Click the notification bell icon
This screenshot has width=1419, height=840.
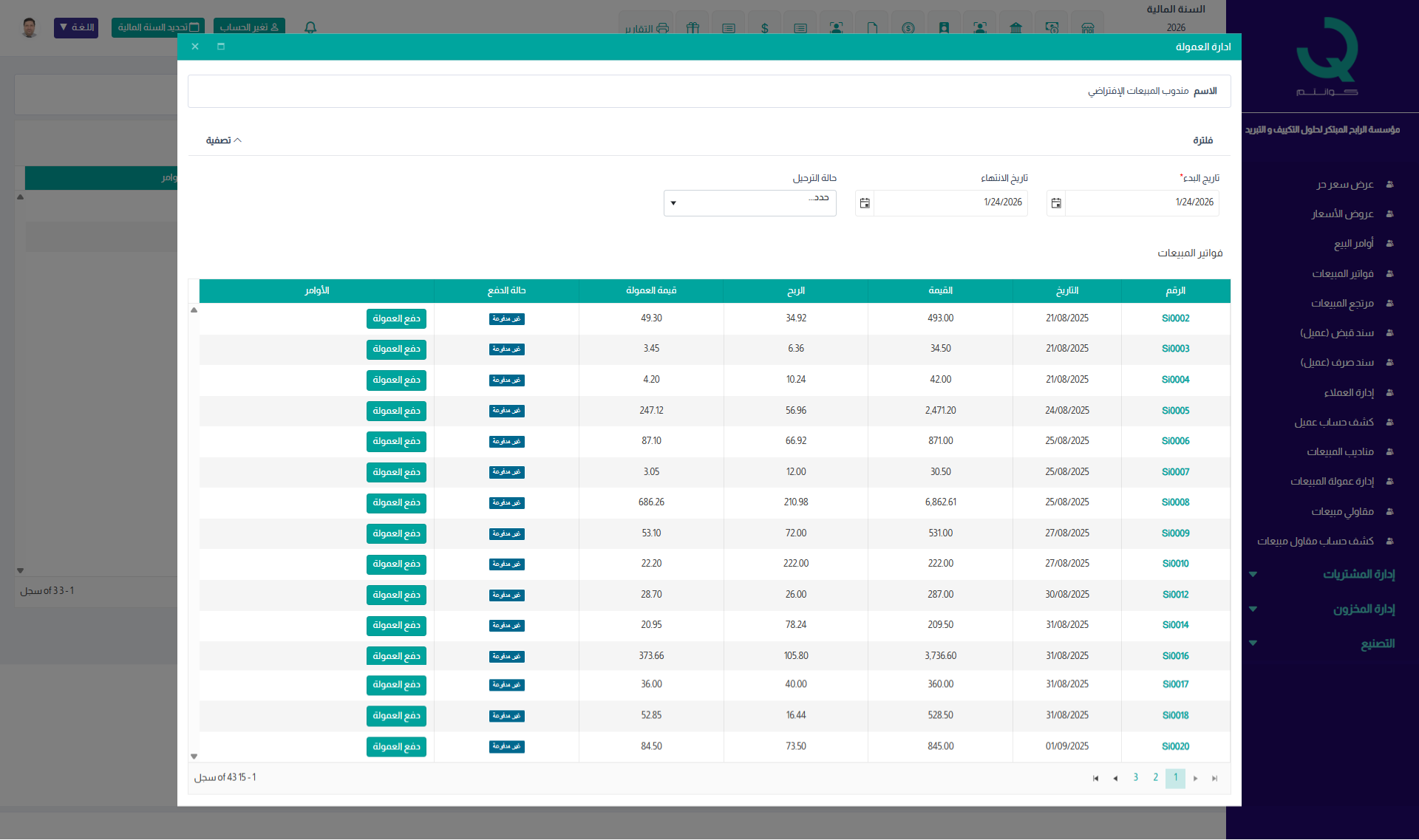coord(310,27)
